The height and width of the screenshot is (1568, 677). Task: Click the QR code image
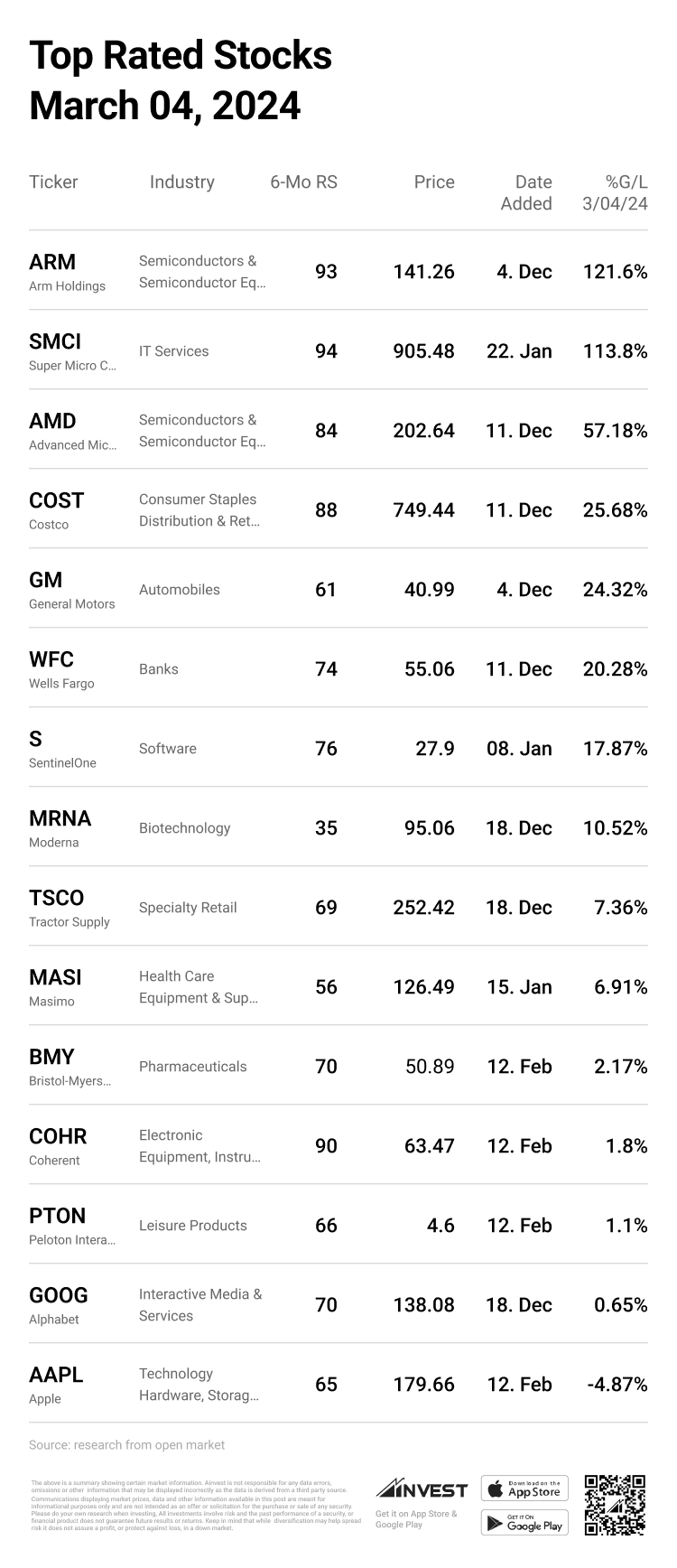tap(615, 1505)
